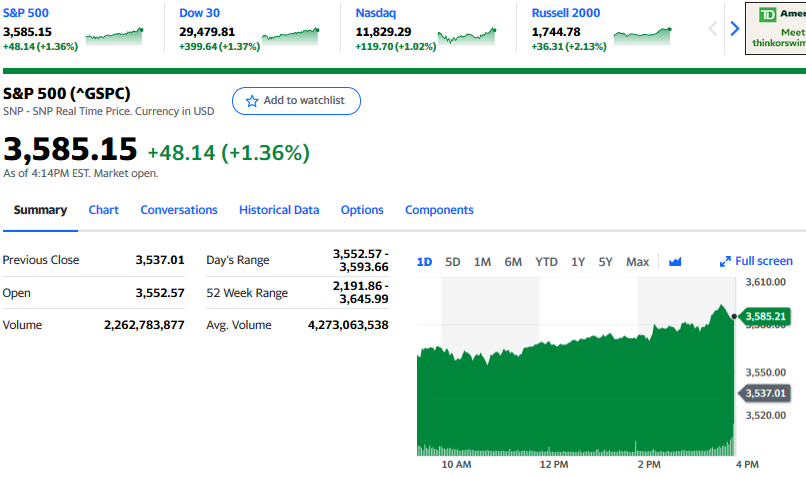
Task: Switch to the Historical Data tab
Action: coord(279,210)
